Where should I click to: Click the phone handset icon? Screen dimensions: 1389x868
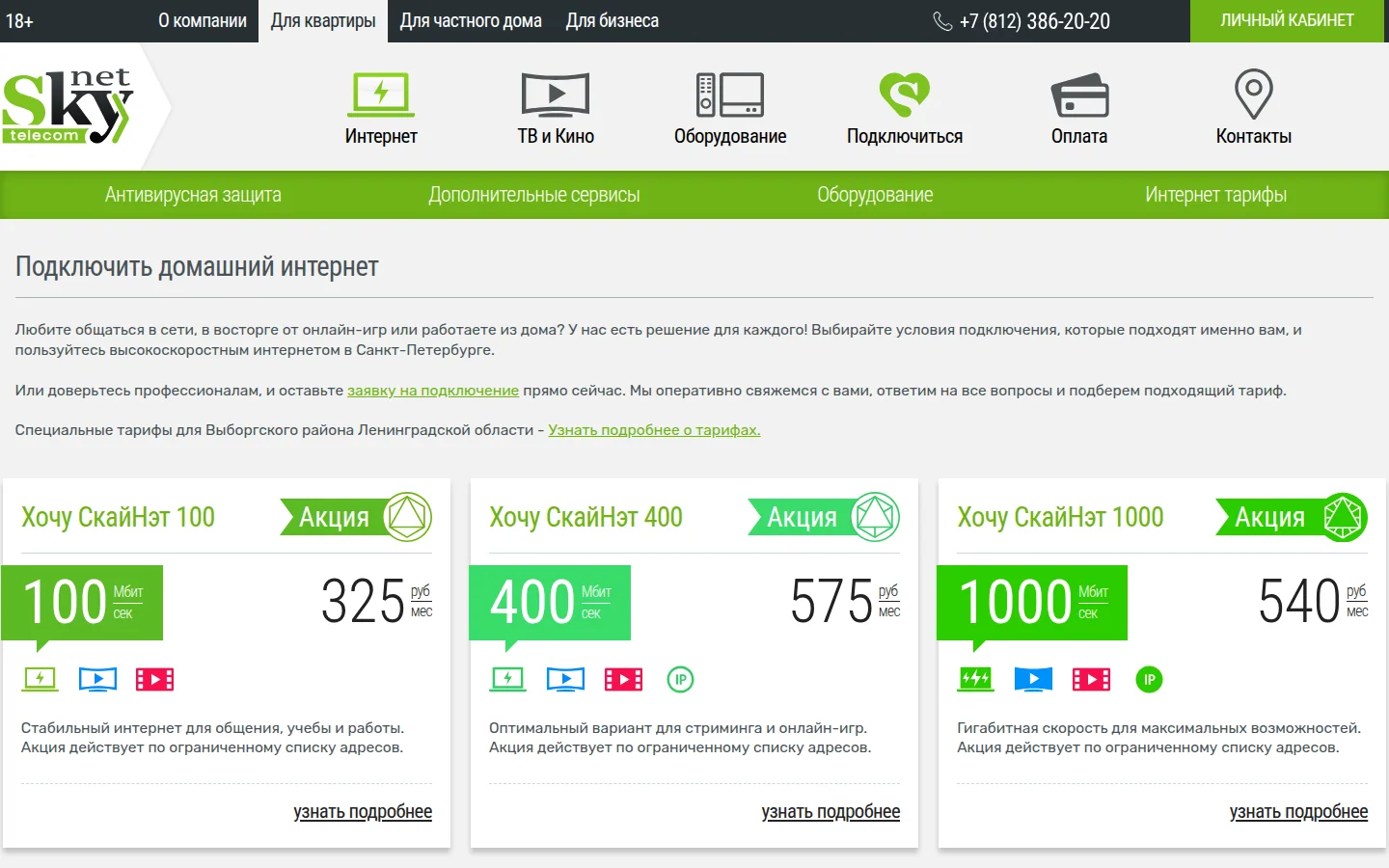coord(942,21)
